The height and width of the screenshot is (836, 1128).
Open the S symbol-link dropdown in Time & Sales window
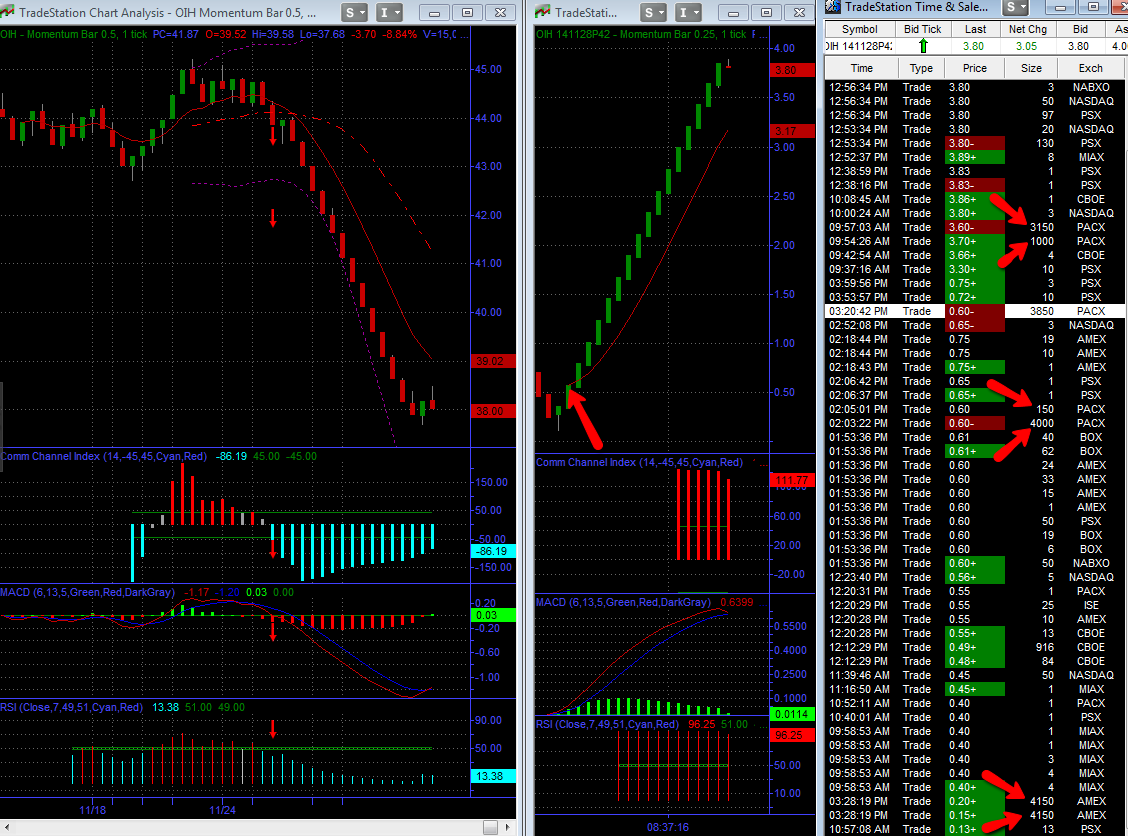[1015, 7]
